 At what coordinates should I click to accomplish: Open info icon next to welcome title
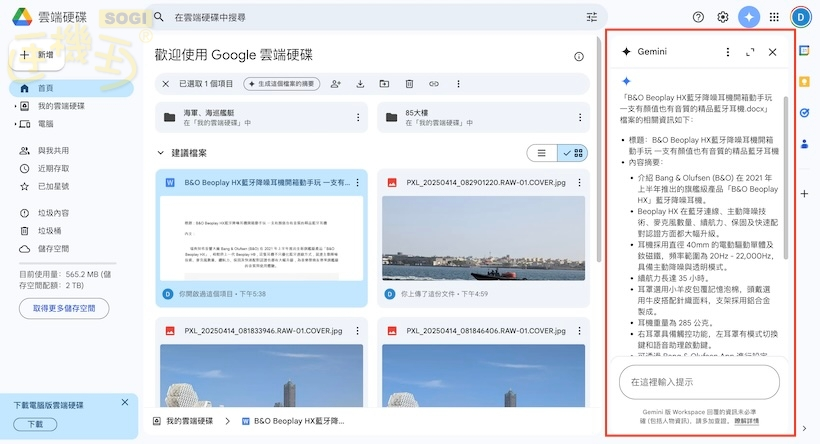click(x=579, y=56)
